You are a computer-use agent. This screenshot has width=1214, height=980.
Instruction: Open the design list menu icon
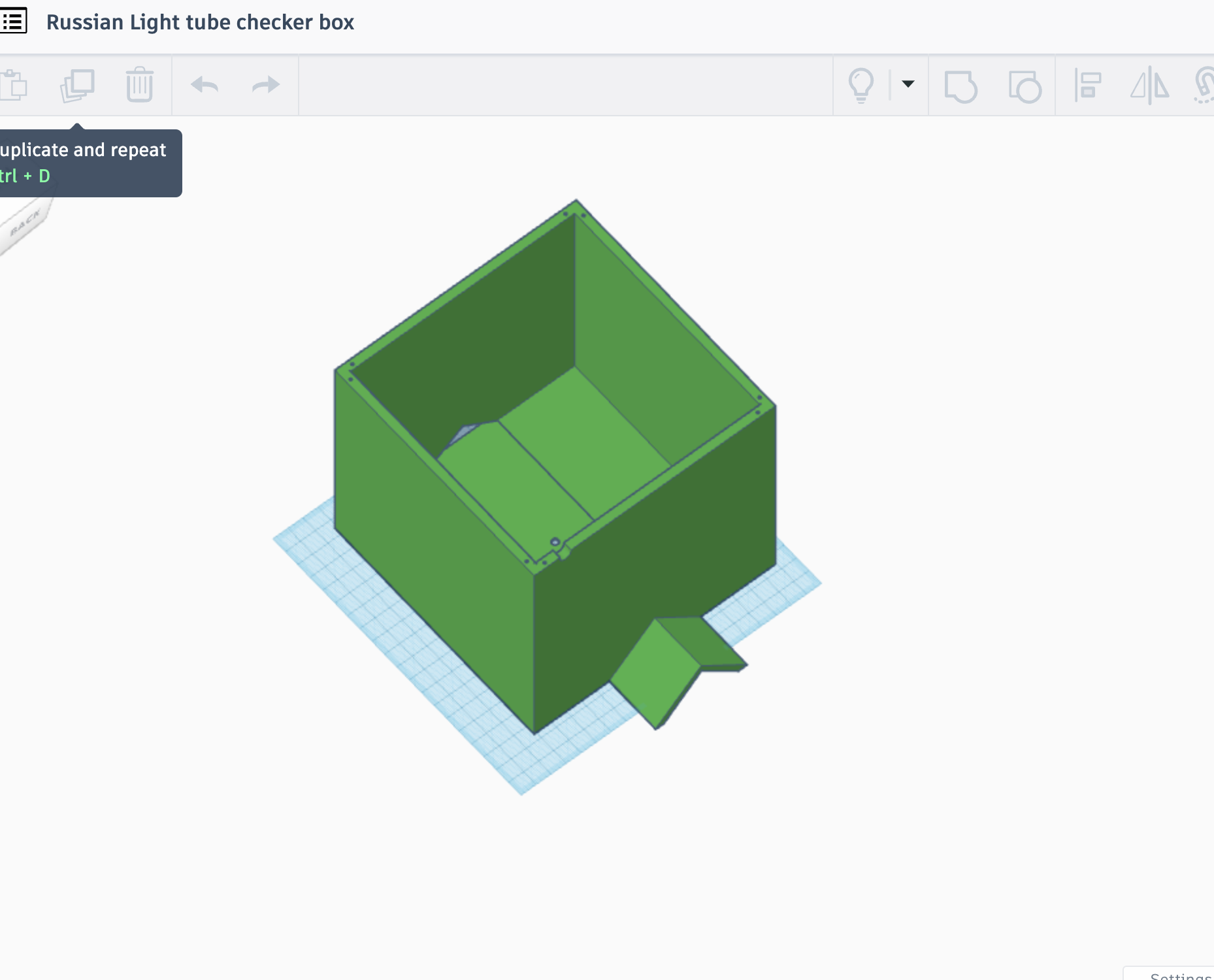point(13,21)
